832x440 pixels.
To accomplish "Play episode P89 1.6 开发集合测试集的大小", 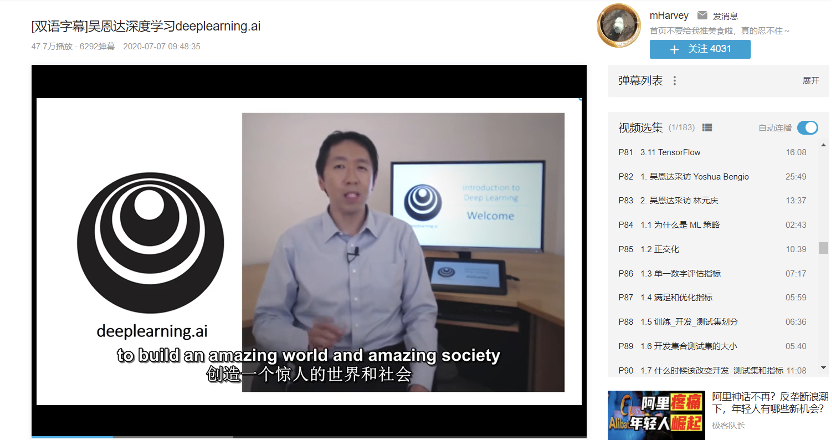I will [x=713, y=346].
